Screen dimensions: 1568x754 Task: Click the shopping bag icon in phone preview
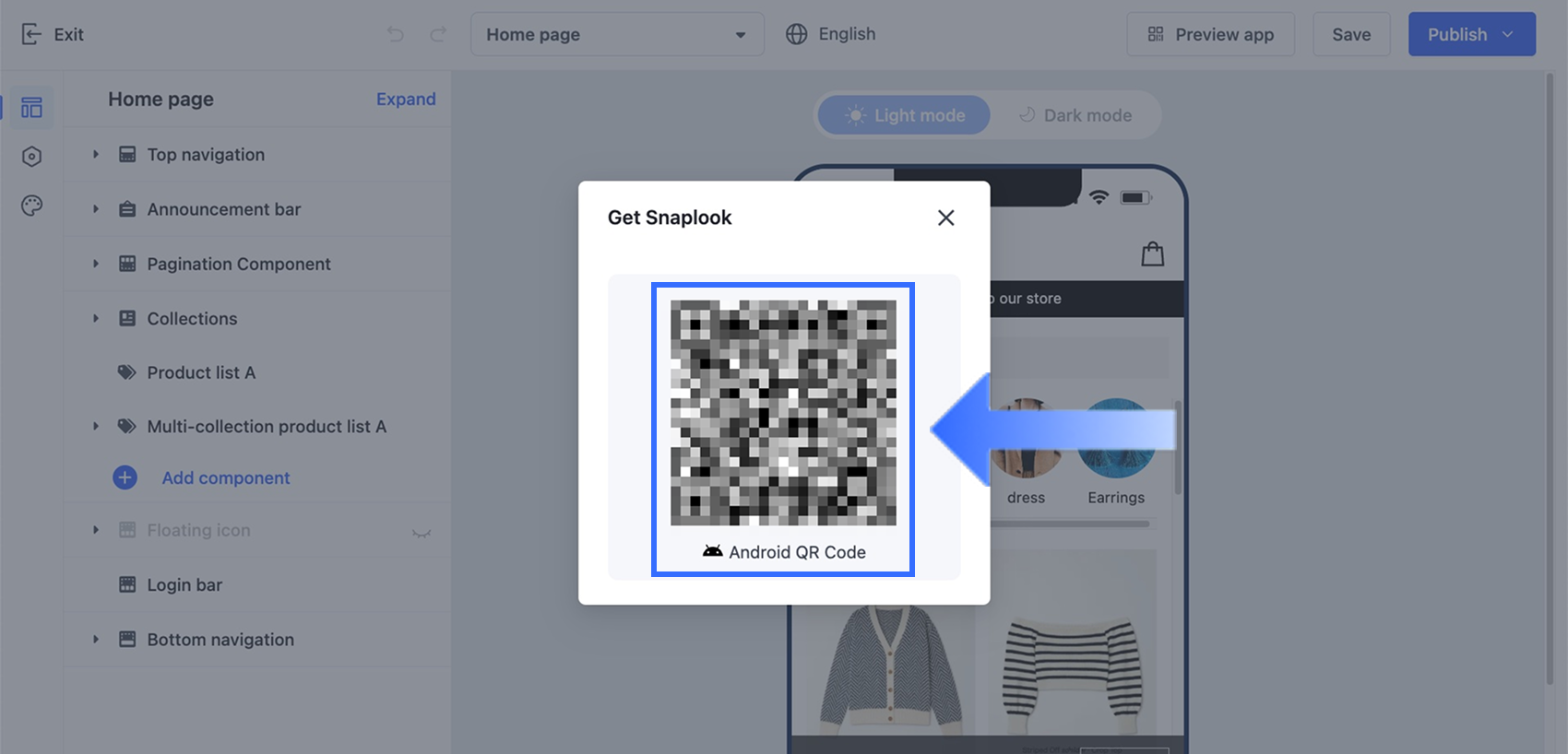pos(1153,253)
